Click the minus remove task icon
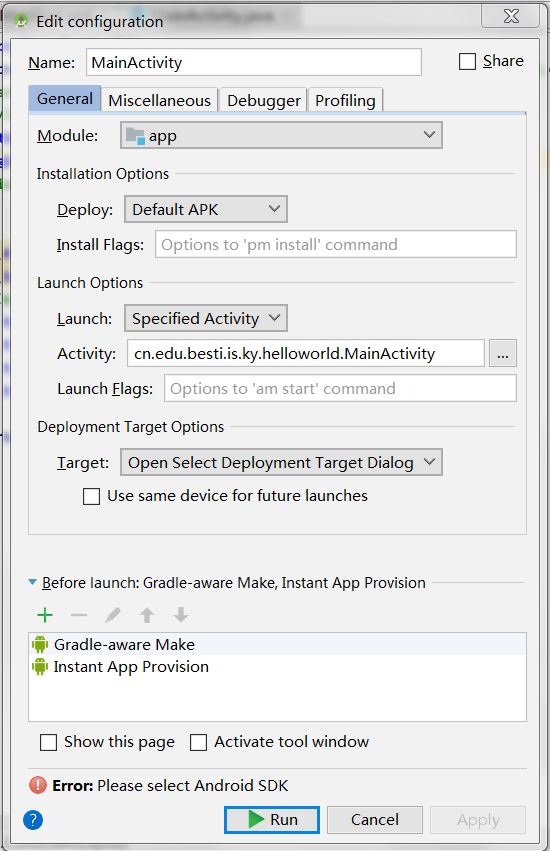This screenshot has width=550, height=851. pos(79,615)
